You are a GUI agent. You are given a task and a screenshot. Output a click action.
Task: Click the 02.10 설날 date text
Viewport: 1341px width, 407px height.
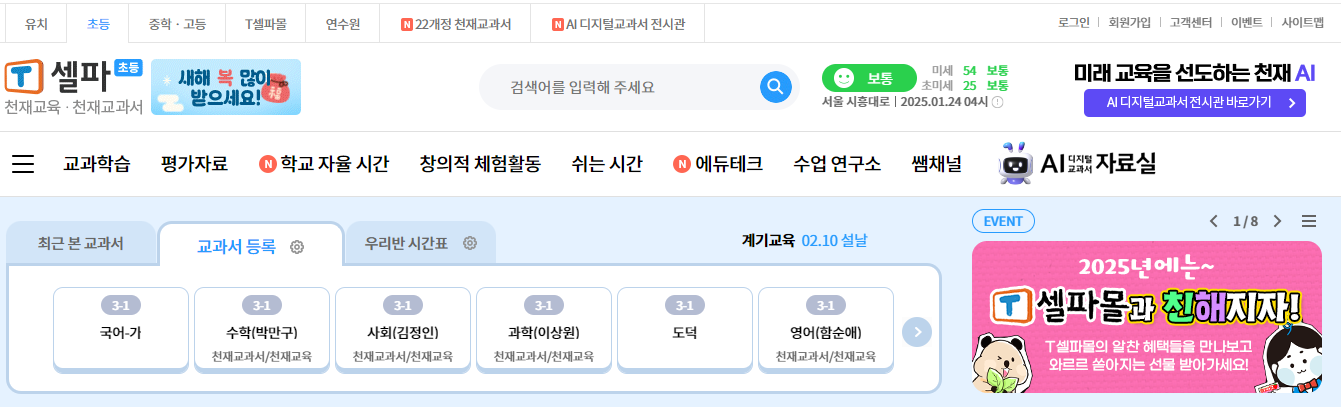click(835, 240)
